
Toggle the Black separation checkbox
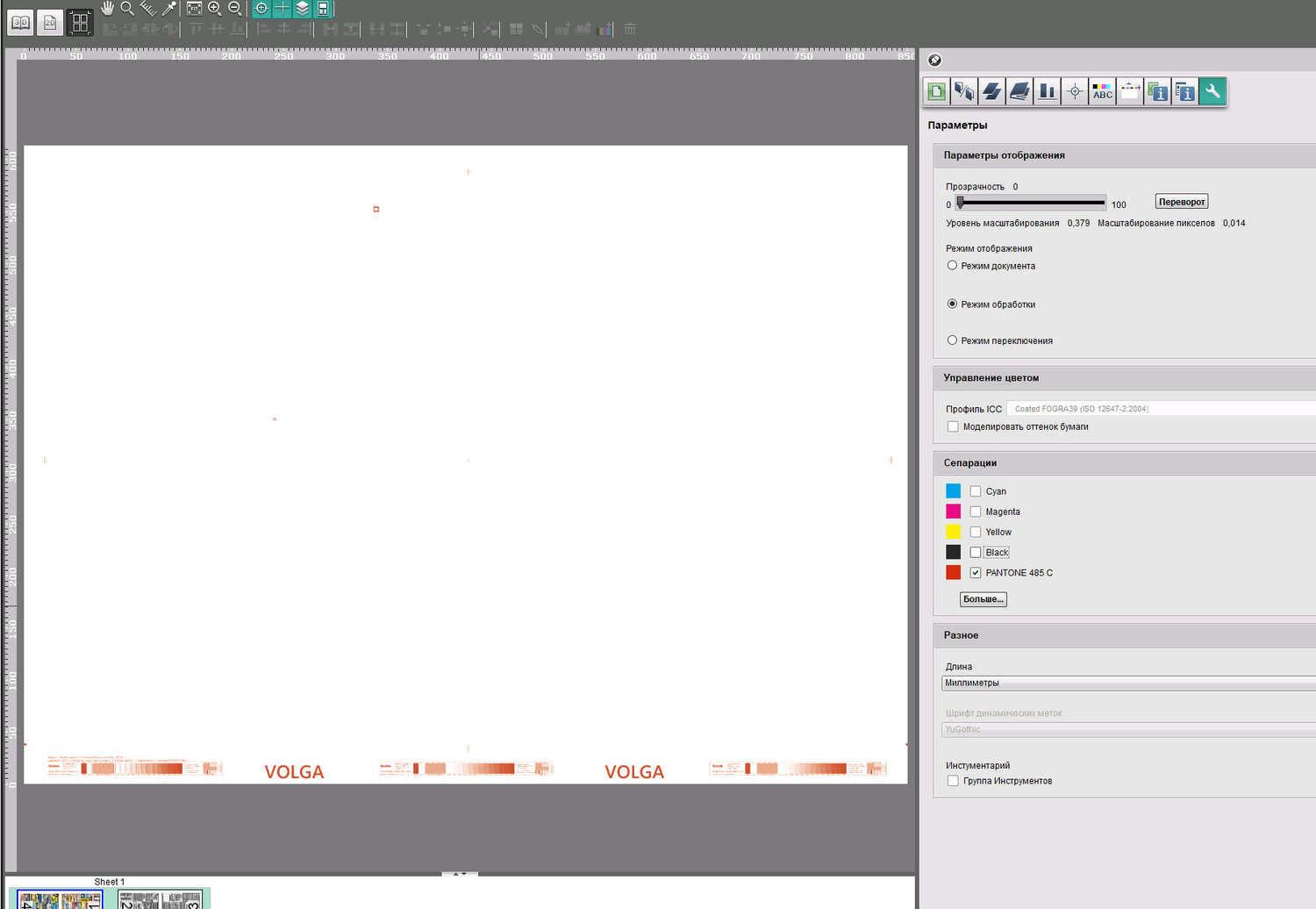pyautogui.click(x=976, y=552)
